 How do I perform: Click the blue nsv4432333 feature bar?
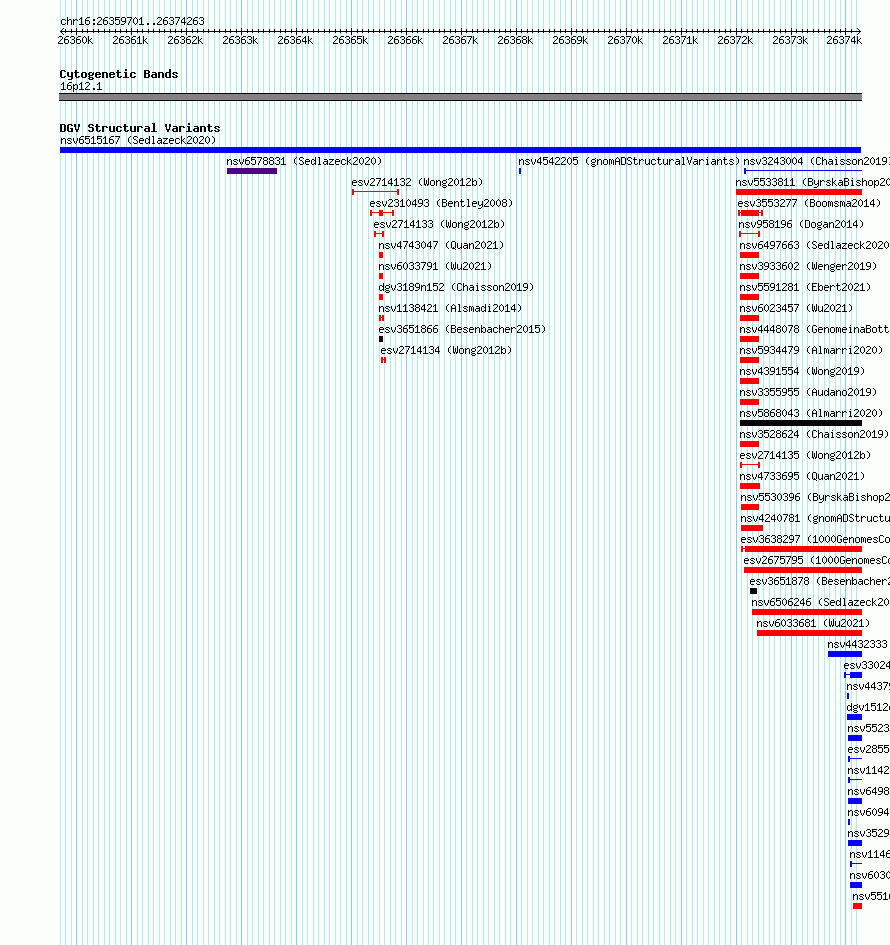[845, 655]
